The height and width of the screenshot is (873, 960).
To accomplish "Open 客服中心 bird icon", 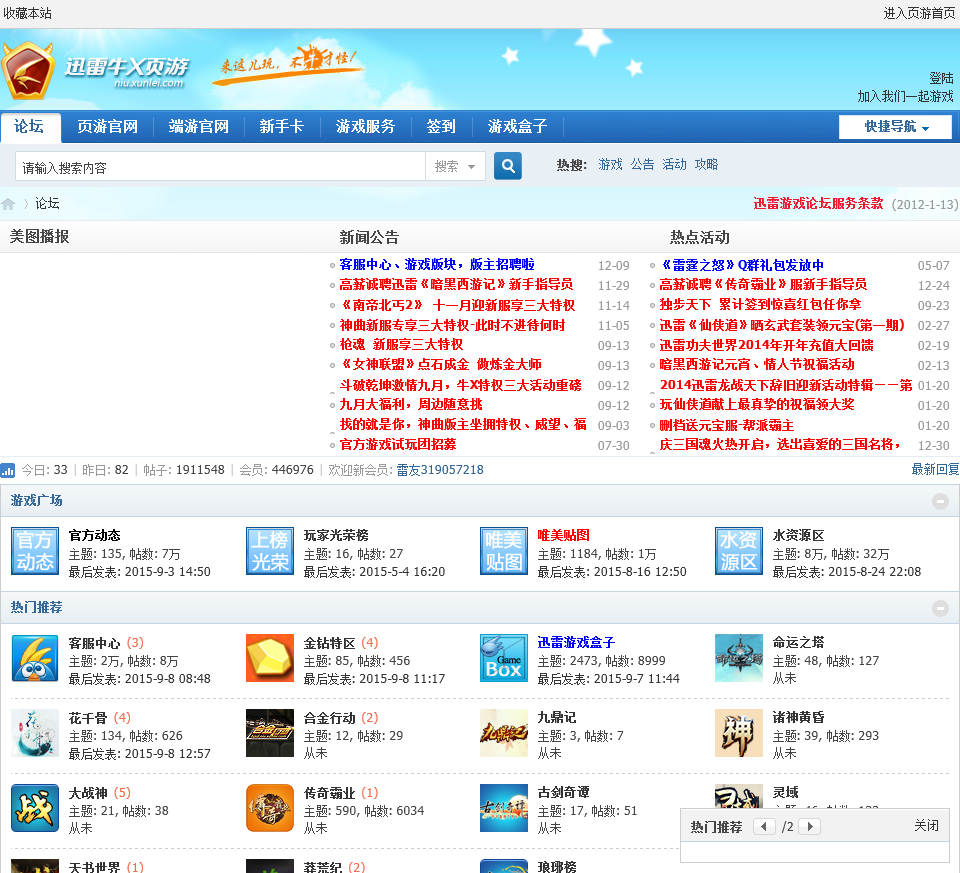I will click(35, 658).
